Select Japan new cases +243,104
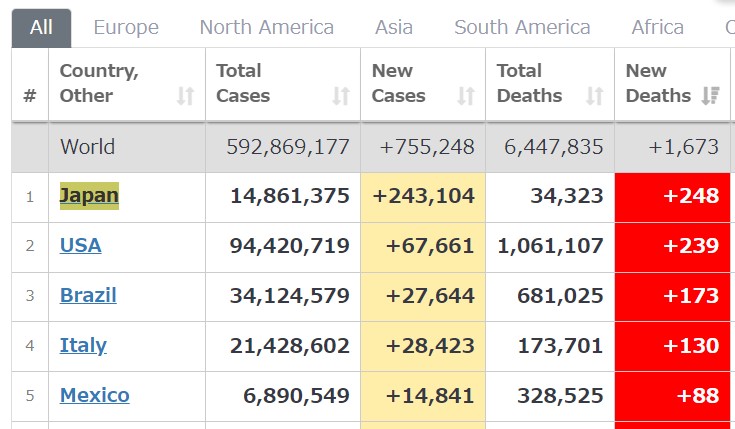Screen dimensions: 735x429 click(424, 196)
